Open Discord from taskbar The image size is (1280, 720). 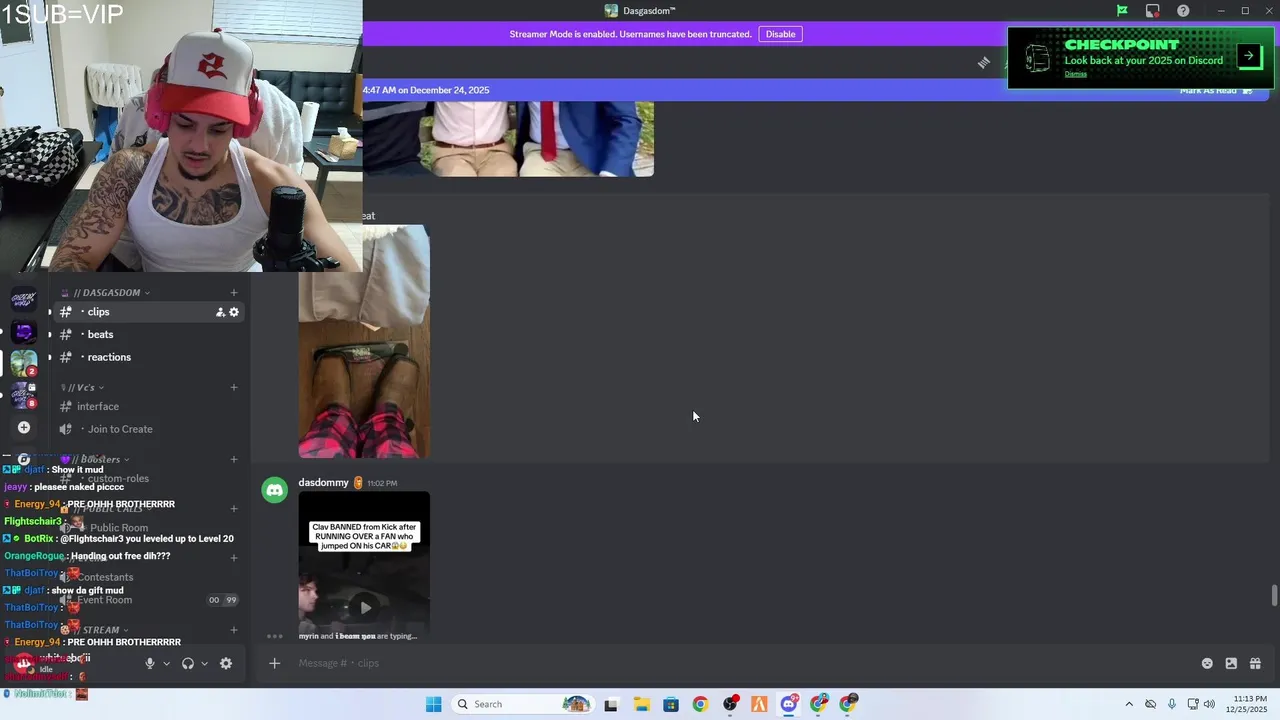pyautogui.click(x=789, y=704)
